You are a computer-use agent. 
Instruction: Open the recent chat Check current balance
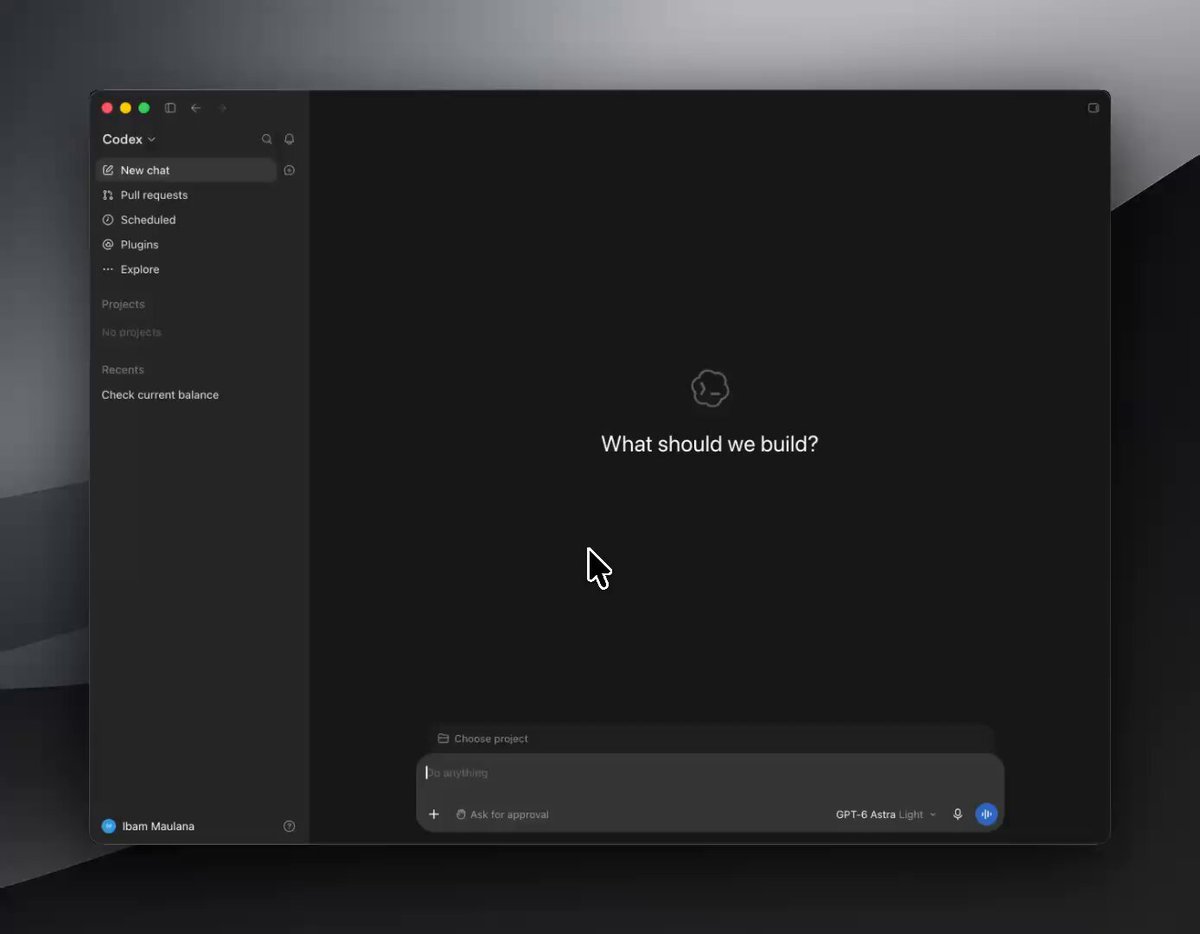(x=160, y=395)
